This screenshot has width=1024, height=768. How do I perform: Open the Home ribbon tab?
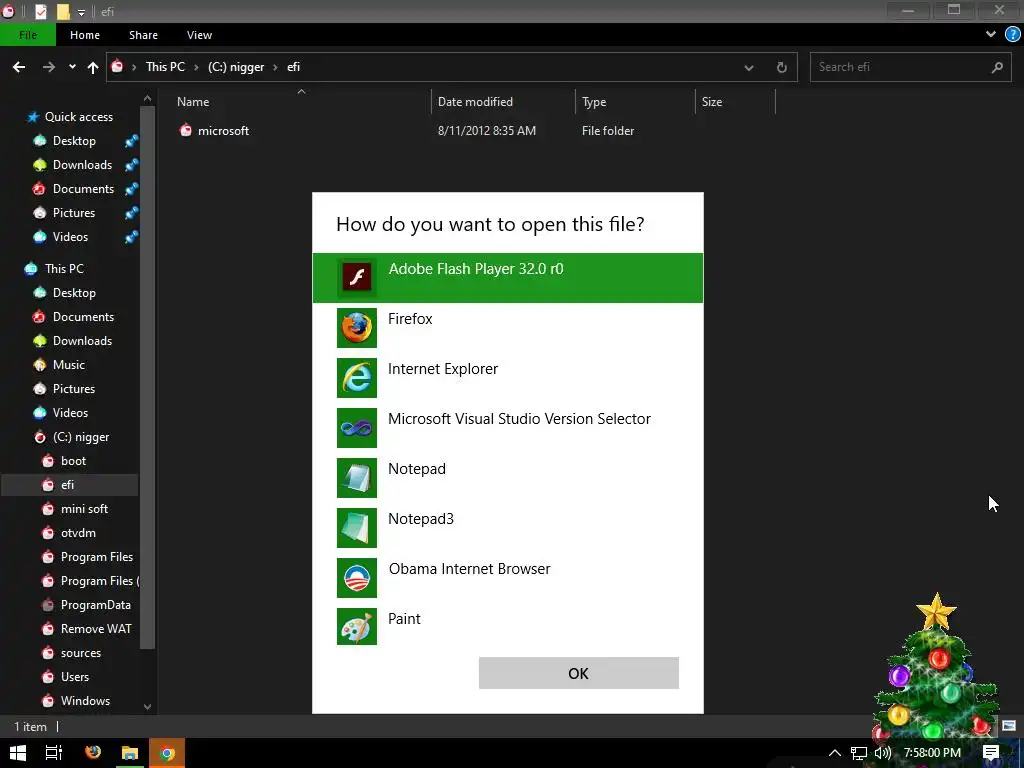pos(85,35)
